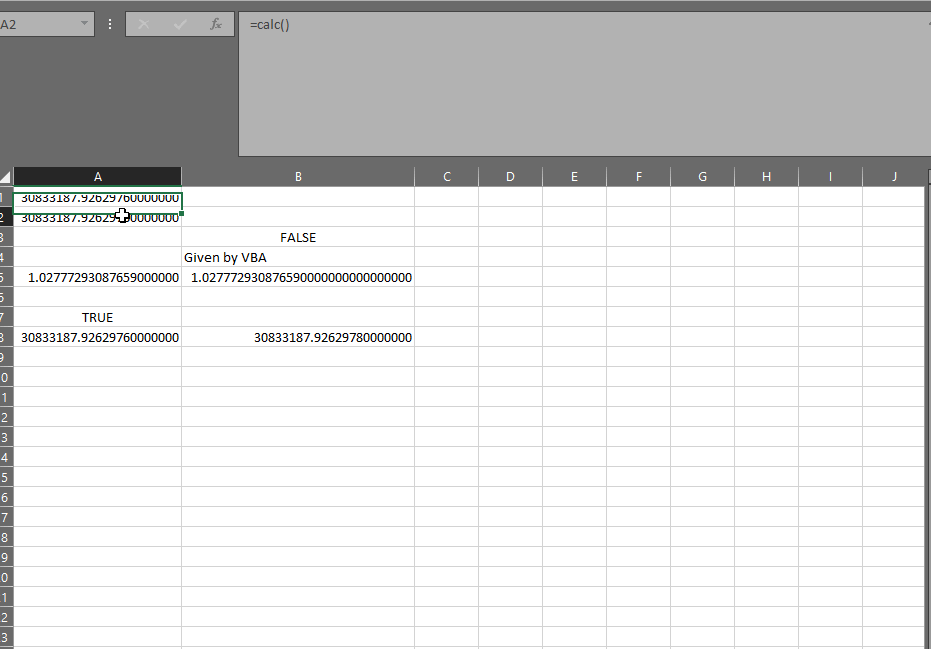This screenshot has width=931, height=649.
Task: Select column F header
Action: [638, 176]
